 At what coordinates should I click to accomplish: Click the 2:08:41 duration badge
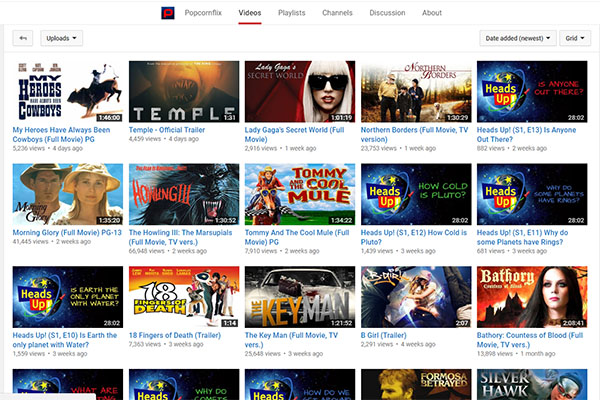(x=573, y=323)
